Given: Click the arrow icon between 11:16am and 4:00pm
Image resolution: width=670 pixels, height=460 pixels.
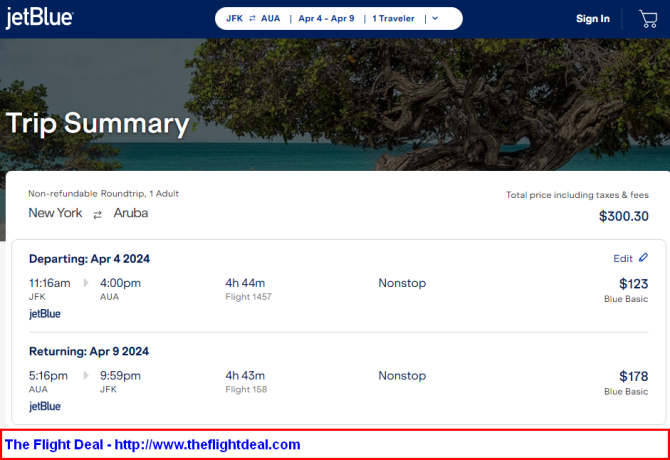Looking at the screenshot, I should click(x=86, y=283).
